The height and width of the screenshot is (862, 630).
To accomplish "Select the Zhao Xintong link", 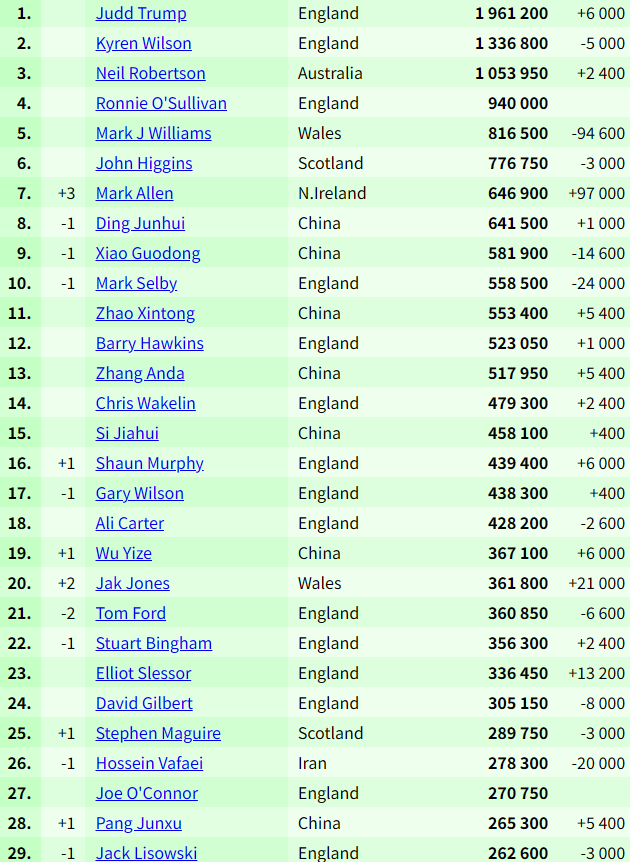I will pyautogui.click(x=145, y=314).
